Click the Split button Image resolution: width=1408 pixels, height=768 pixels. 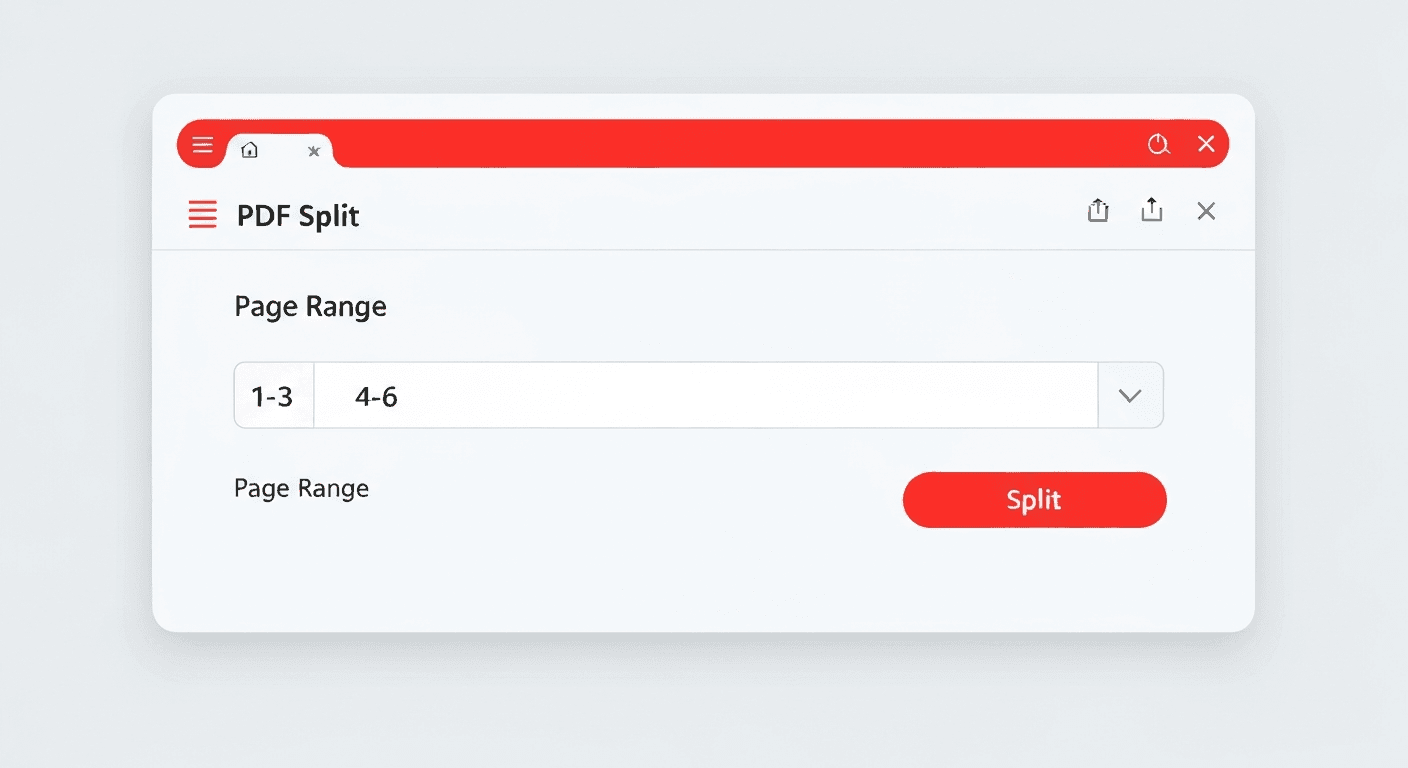click(x=1034, y=500)
